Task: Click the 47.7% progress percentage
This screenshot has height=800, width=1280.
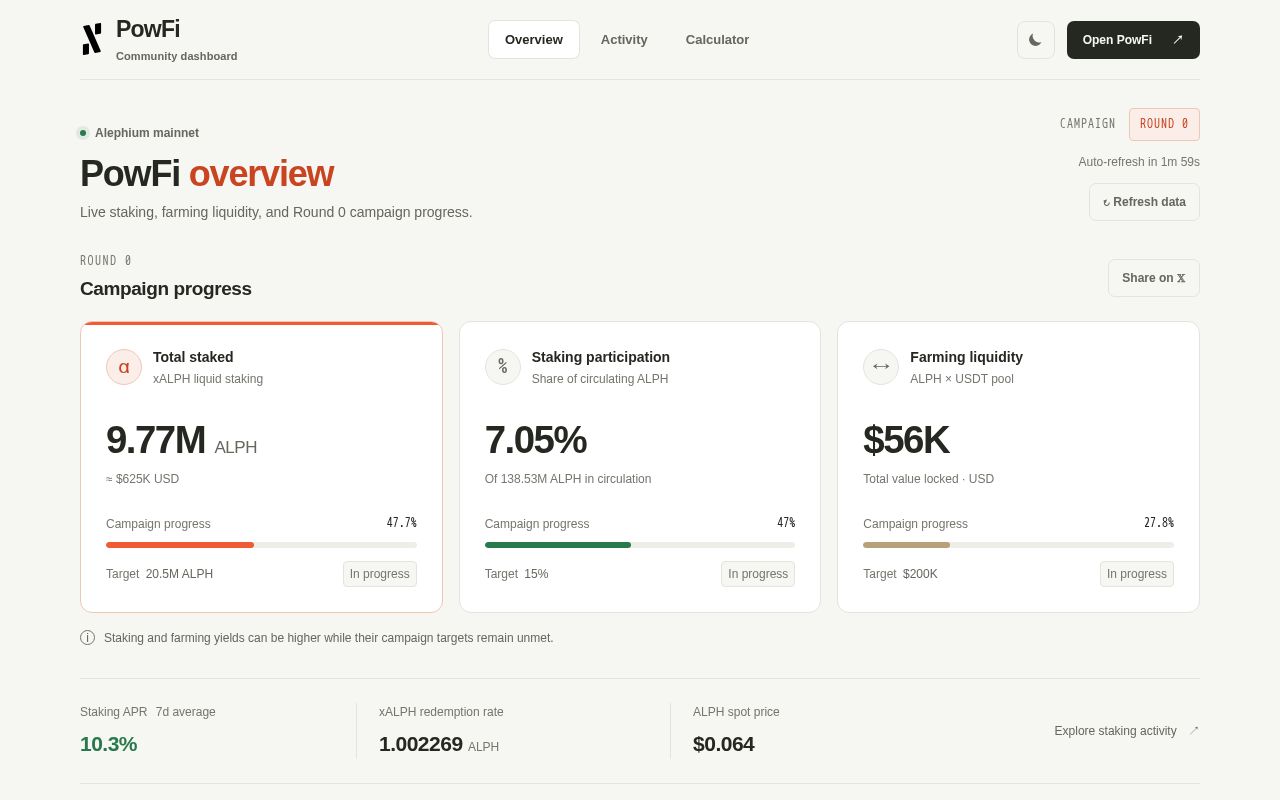Action: click(402, 523)
